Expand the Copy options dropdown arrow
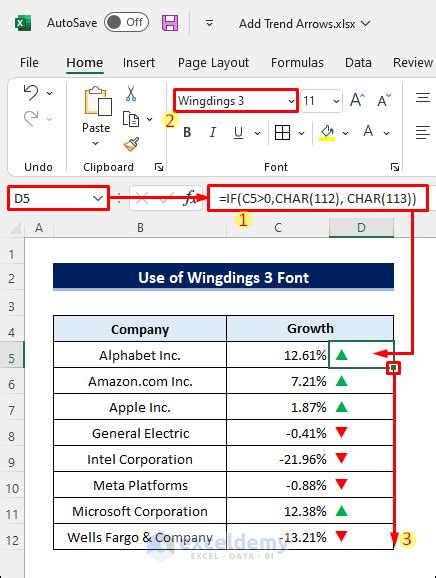The width and height of the screenshot is (436, 578). pyautogui.click(x=149, y=119)
